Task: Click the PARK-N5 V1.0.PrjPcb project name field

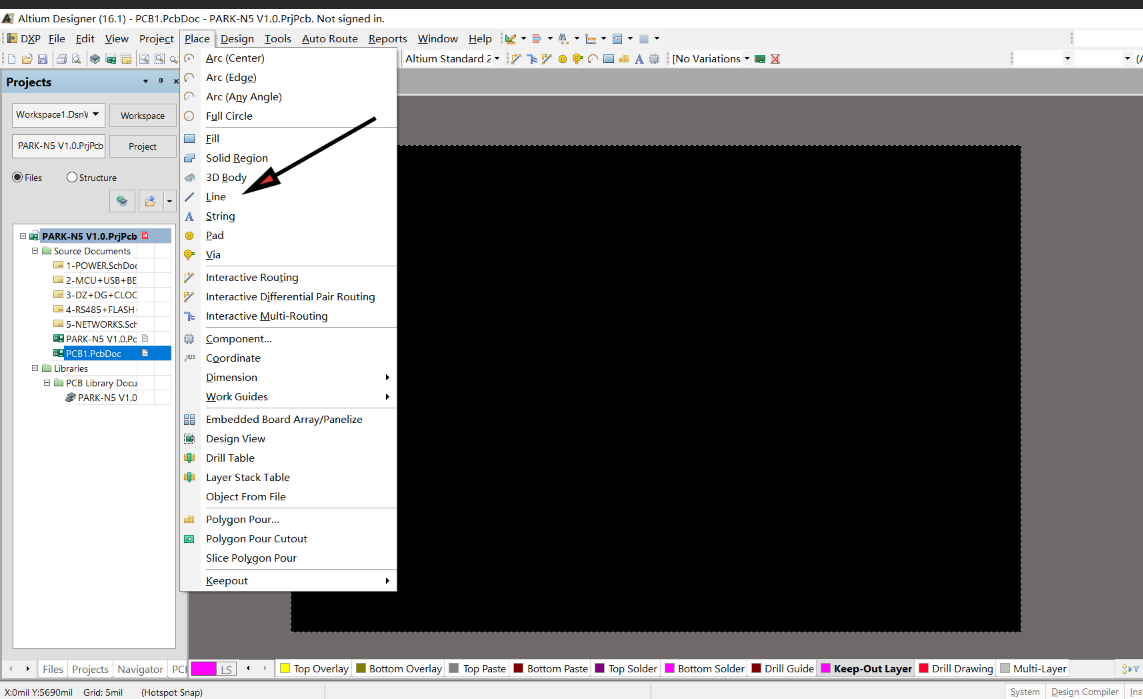Action: click(58, 146)
